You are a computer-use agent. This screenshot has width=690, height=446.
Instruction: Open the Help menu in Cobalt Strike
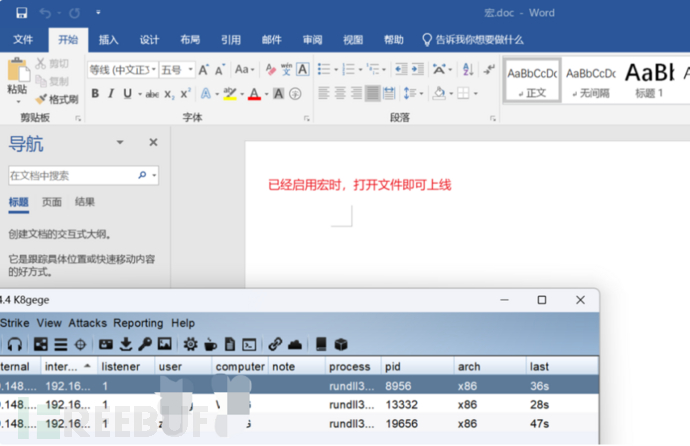183,323
